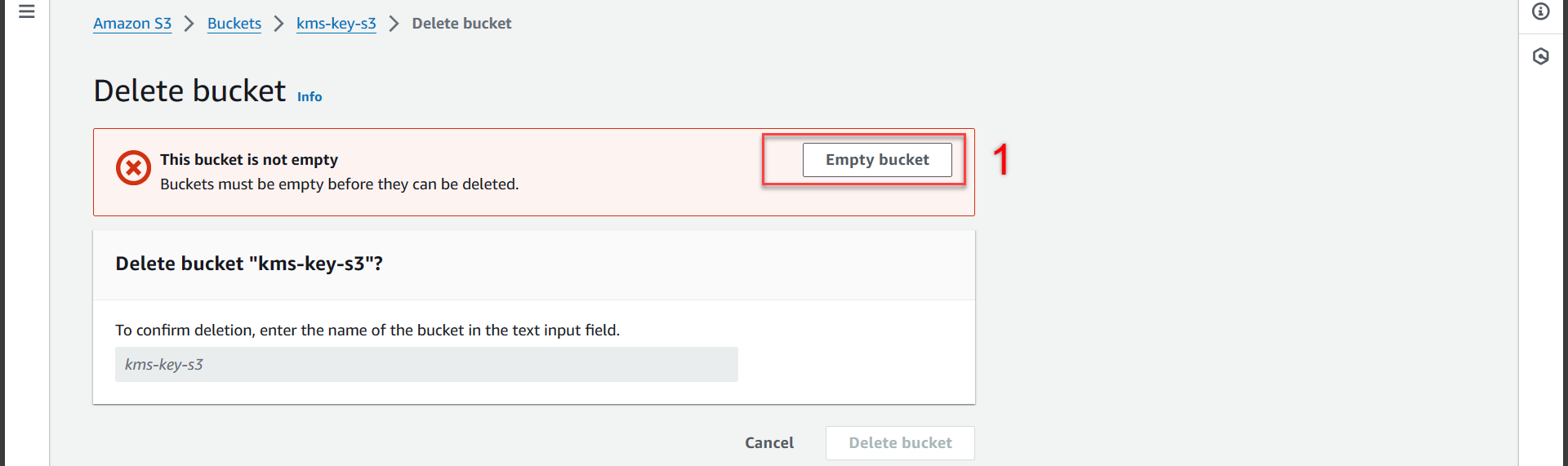1568x466 pixels.
Task: Click the chevron after Buckets breadcrumb
Action: click(279, 24)
